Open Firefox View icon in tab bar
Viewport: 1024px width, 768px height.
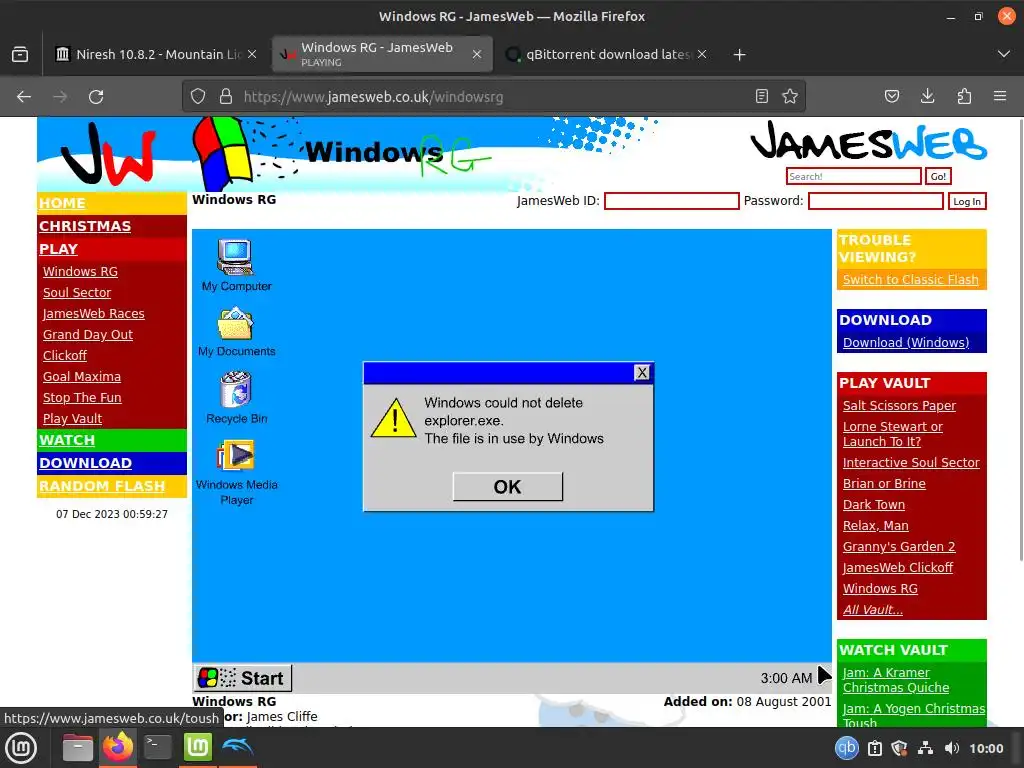tap(20, 54)
